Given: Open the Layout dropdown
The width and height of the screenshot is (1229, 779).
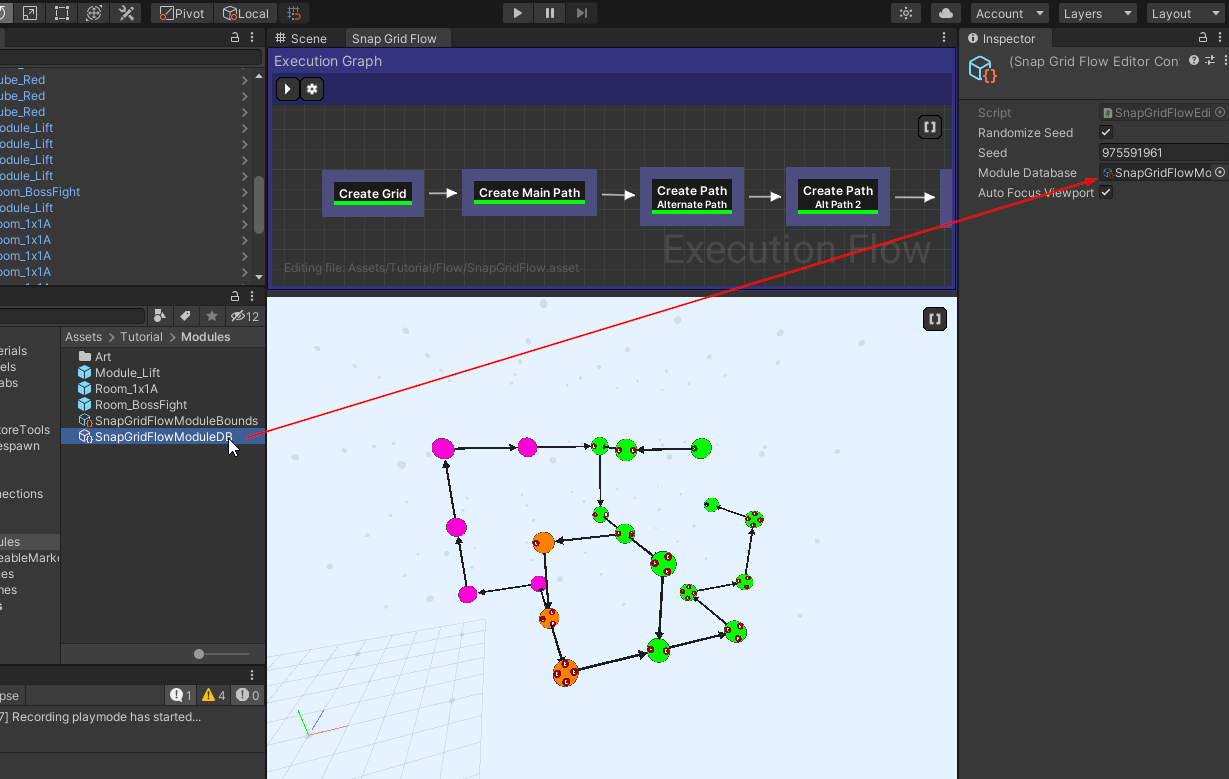Looking at the screenshot, I should click(x=1183, y=13).
